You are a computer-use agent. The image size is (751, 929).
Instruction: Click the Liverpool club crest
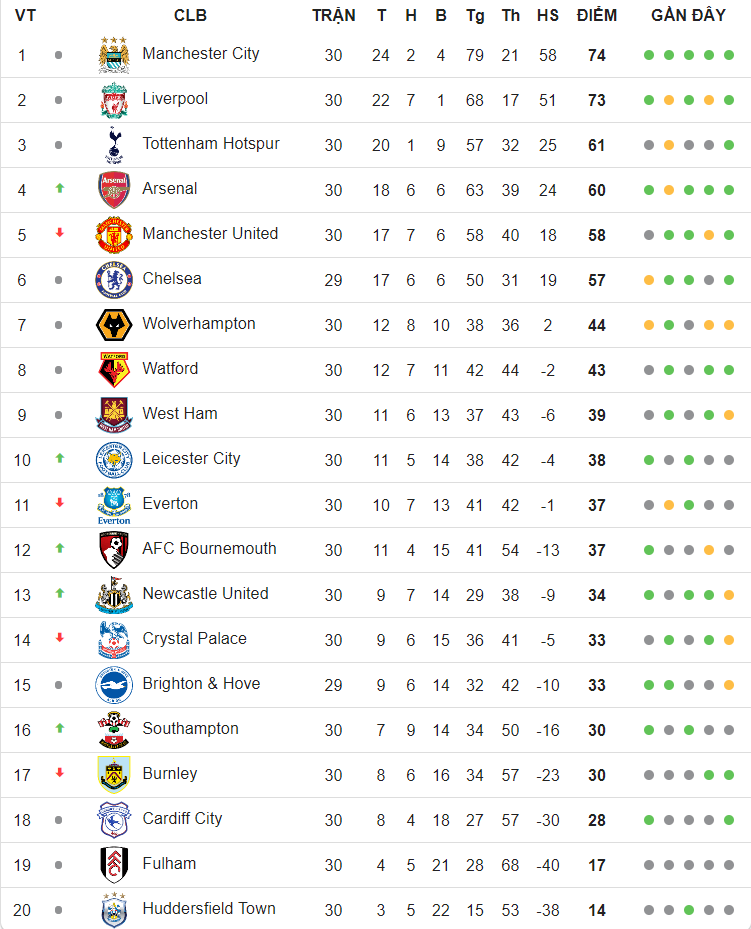coord(114,100)
